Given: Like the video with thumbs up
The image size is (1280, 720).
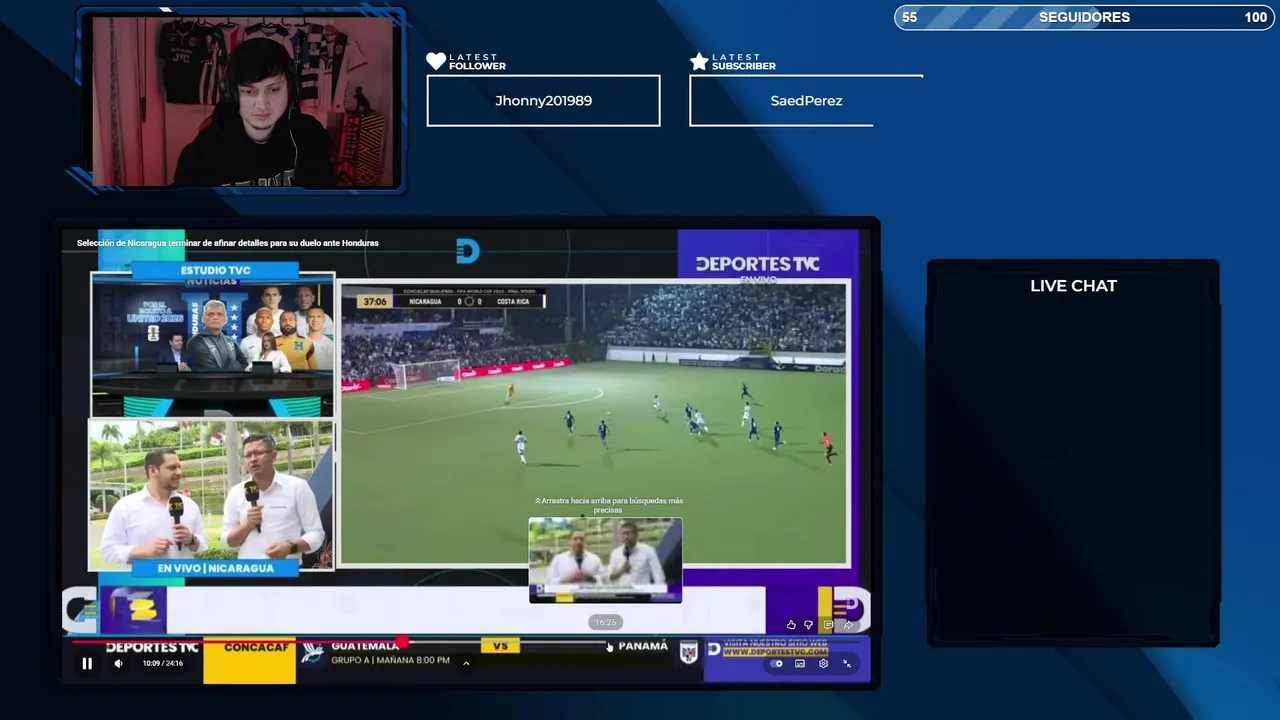Looking at the screenshot, I should pos(791,625).
